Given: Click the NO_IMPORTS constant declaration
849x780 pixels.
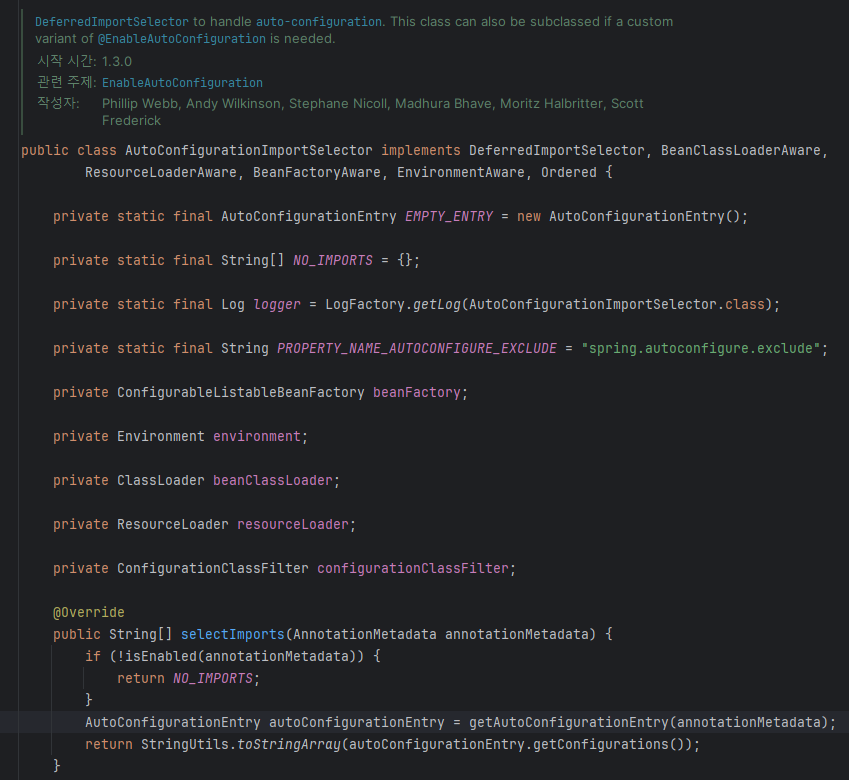Looking at the screenshot, I should [332, 260].
